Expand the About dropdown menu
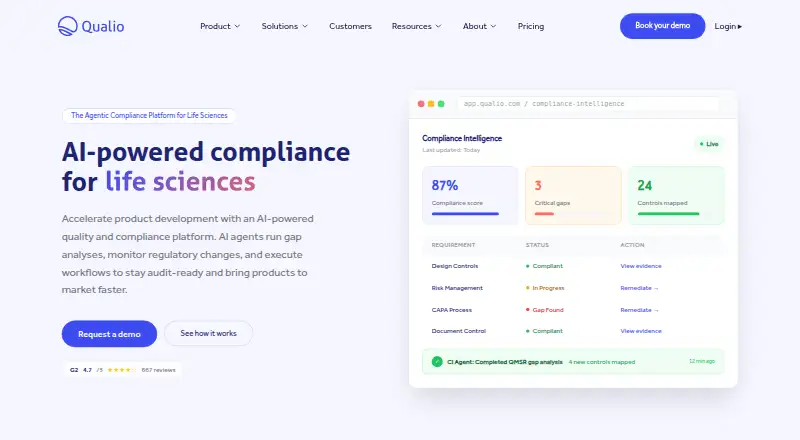This screenshot has width=800, height=440. tap(479, 26)
